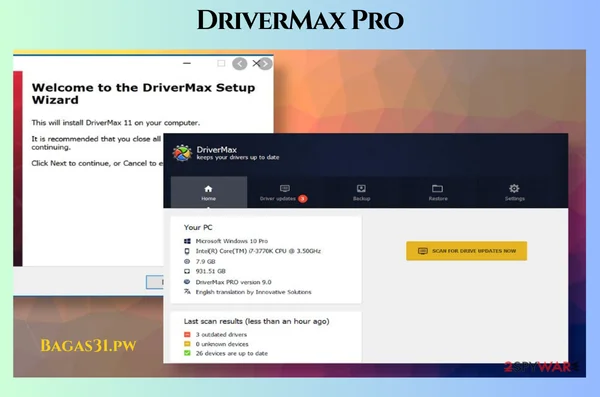Viewport: 600px width, 397px height.
Task: Click the yellow marker for 0 unknown devices
Action: (187, 344)
